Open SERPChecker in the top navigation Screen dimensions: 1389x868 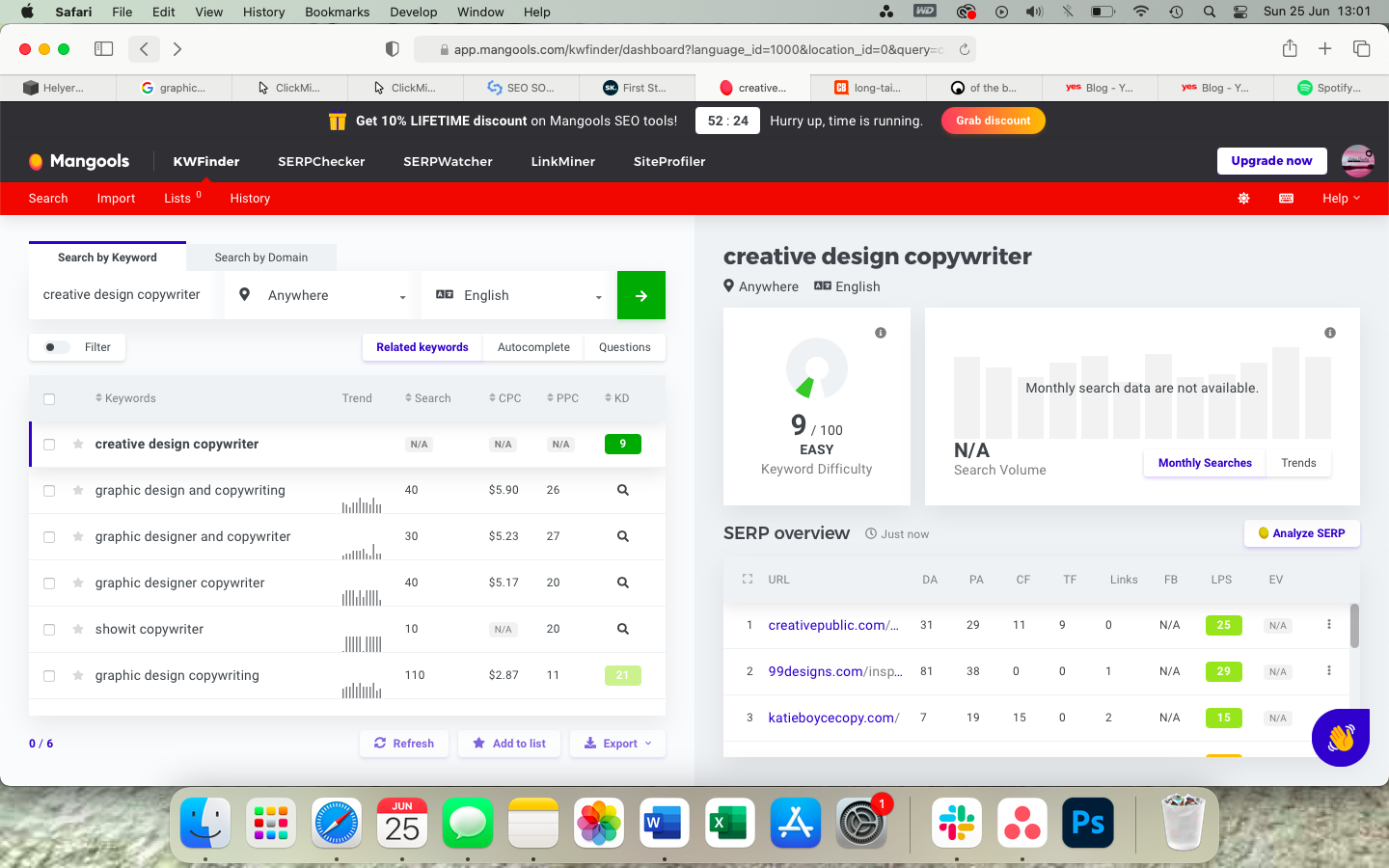(321, 161)
